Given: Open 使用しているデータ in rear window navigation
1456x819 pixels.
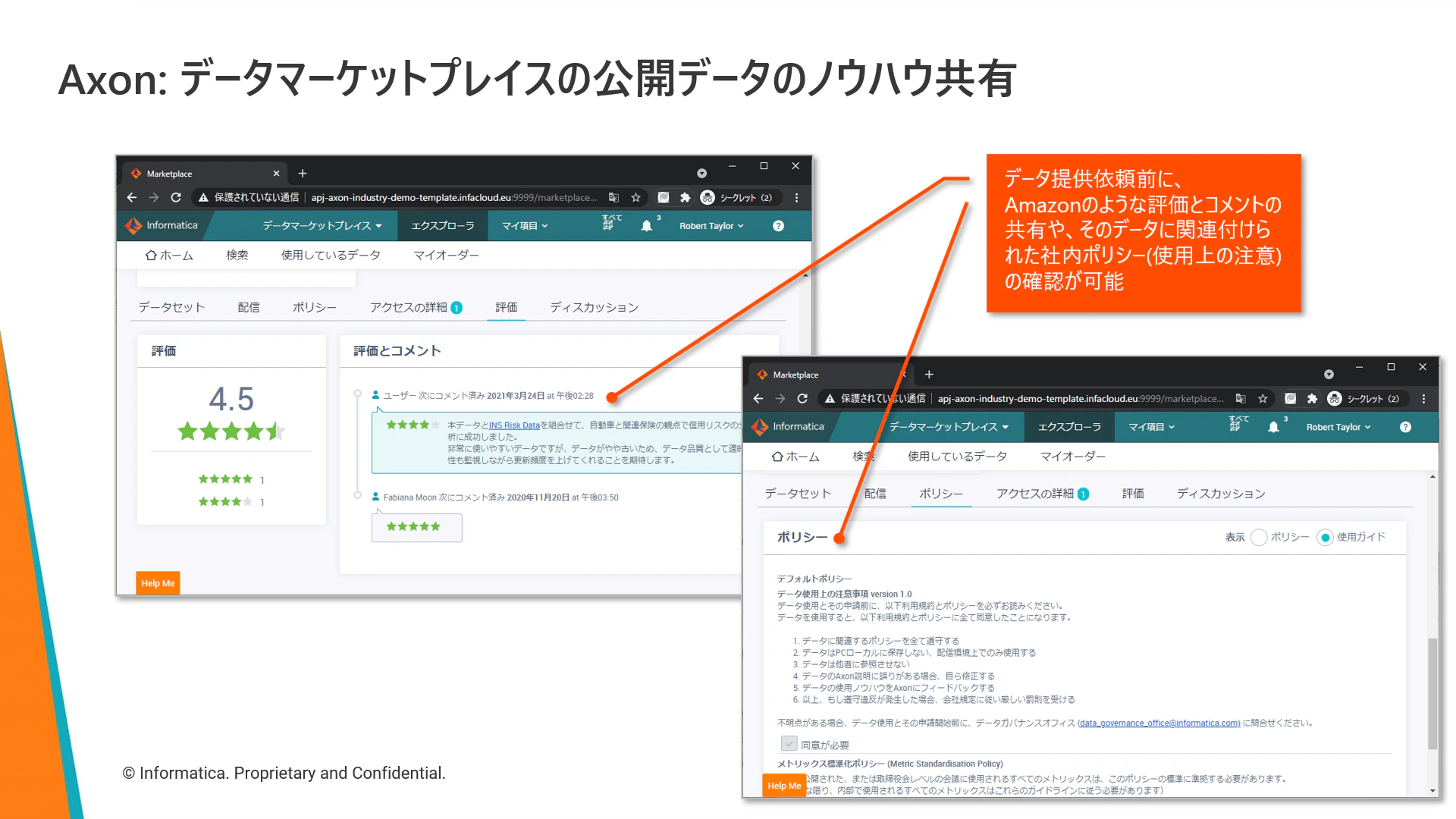Looking at the screenshot, I should 331,256.
